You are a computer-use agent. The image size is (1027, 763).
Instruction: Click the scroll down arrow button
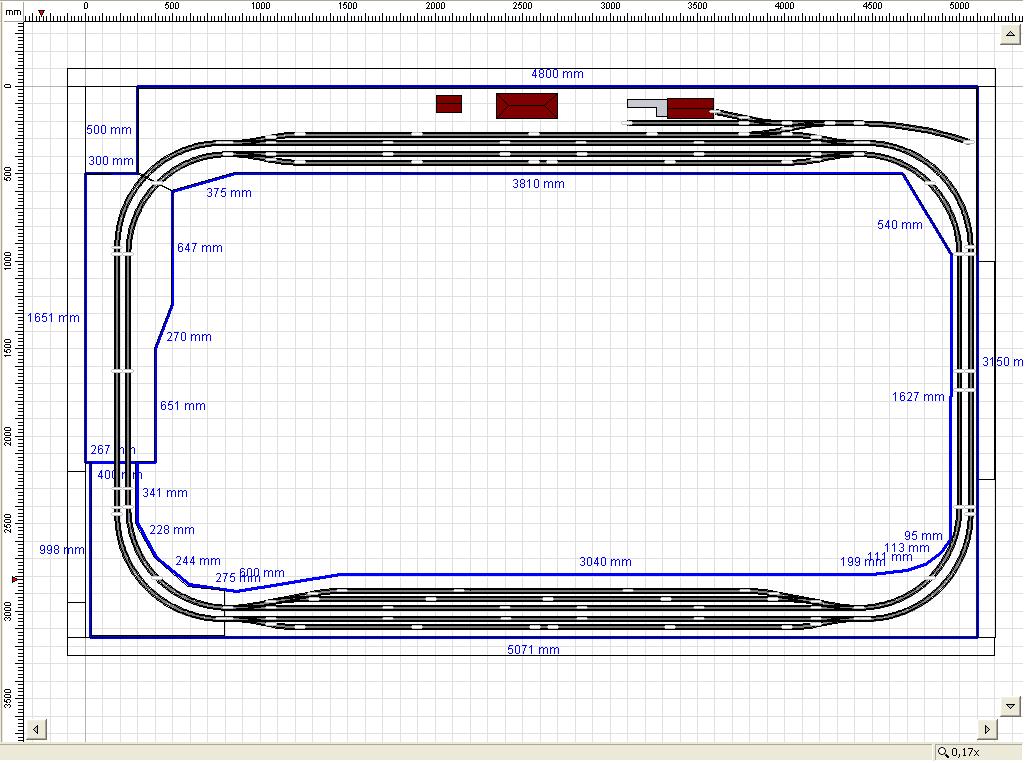[1011, 706]
